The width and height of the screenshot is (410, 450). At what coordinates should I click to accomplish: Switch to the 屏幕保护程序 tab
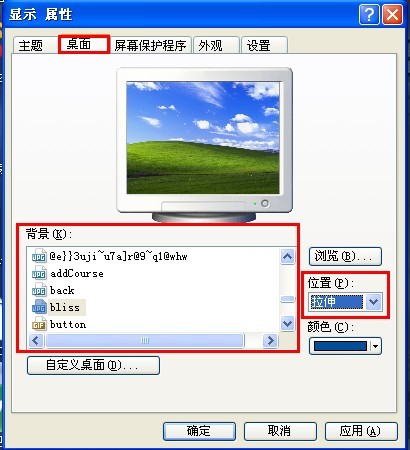(150, 45)
